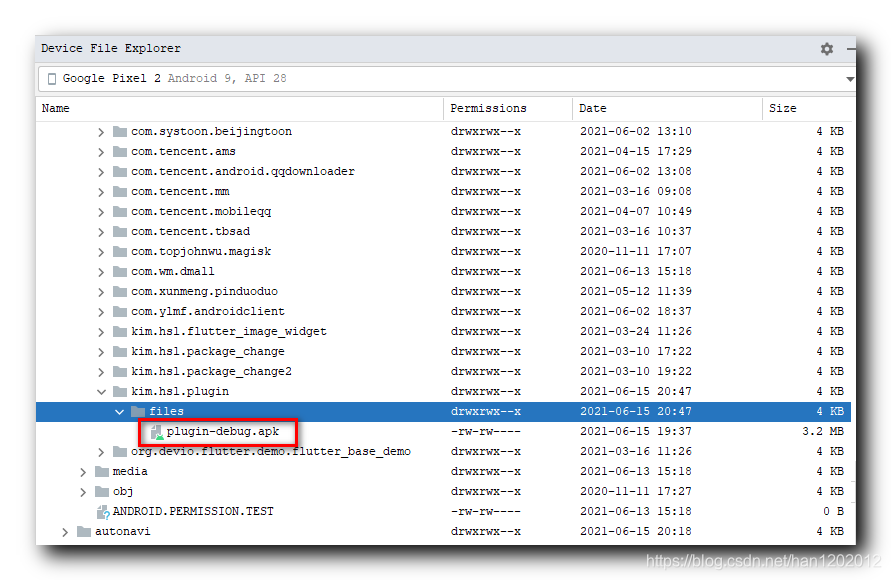Click the folder icon for kim.hsl.plugin
This screenshot has height=580, width=891.
120,391
